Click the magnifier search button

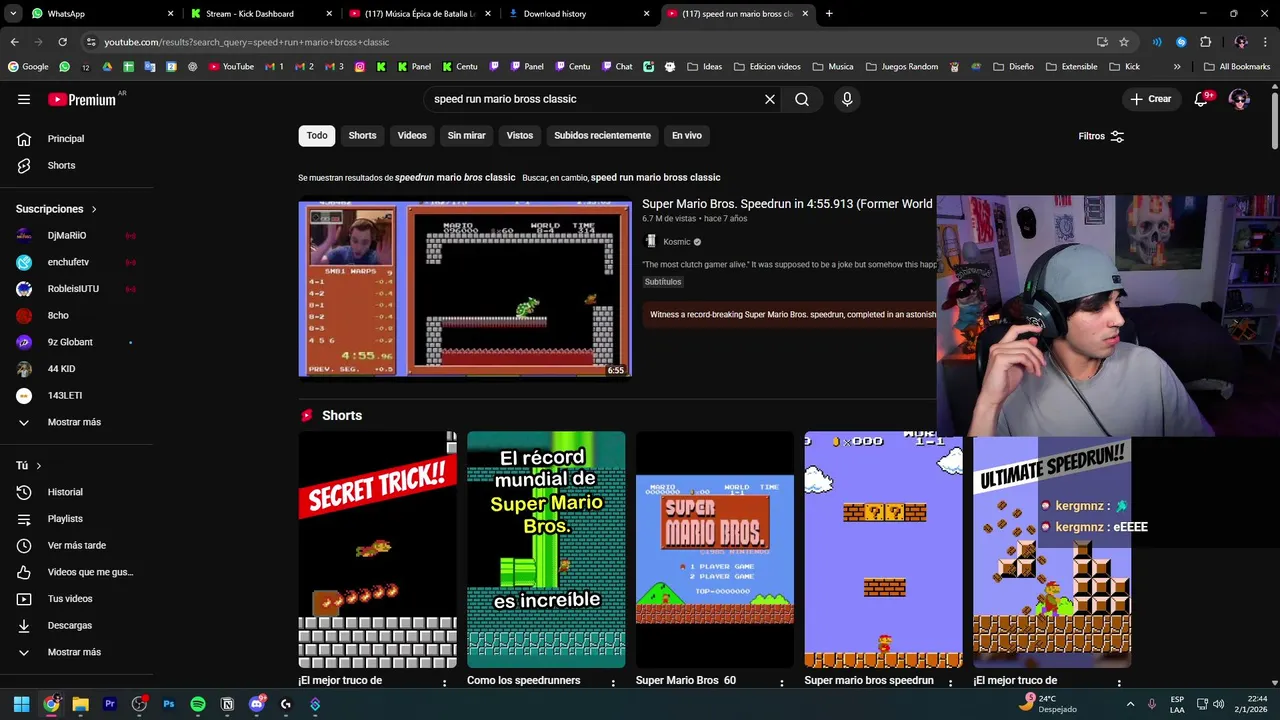(x=802, y=99)
